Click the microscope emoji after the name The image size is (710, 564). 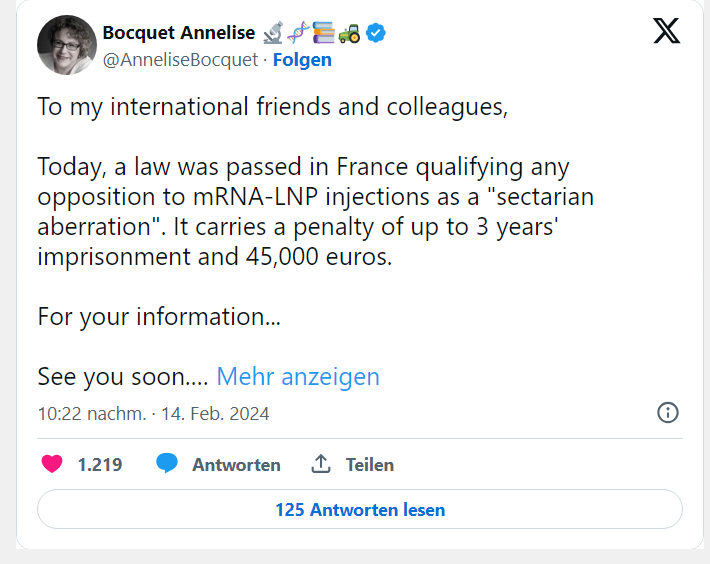click(273, 33)
